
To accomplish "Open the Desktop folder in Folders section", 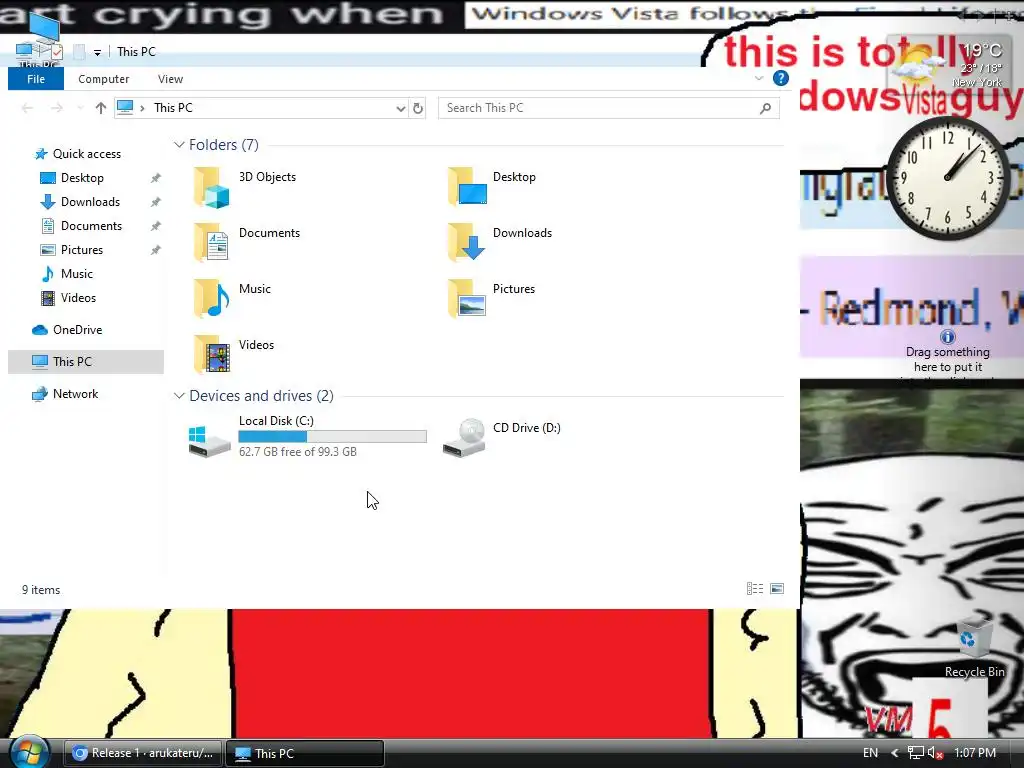I will coord(467,187).
